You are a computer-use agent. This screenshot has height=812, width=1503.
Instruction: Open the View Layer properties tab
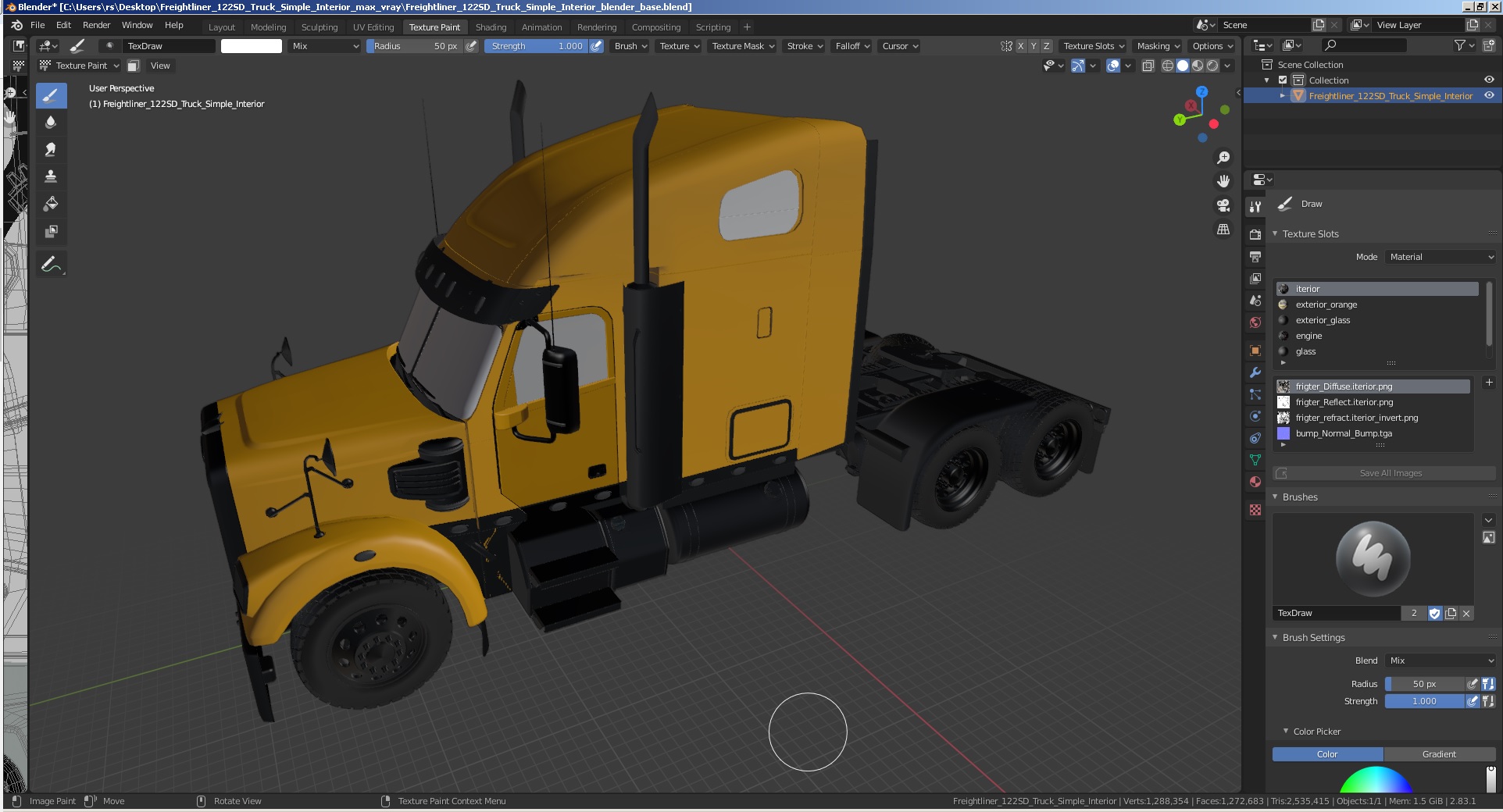click(x=1255, y=278)
